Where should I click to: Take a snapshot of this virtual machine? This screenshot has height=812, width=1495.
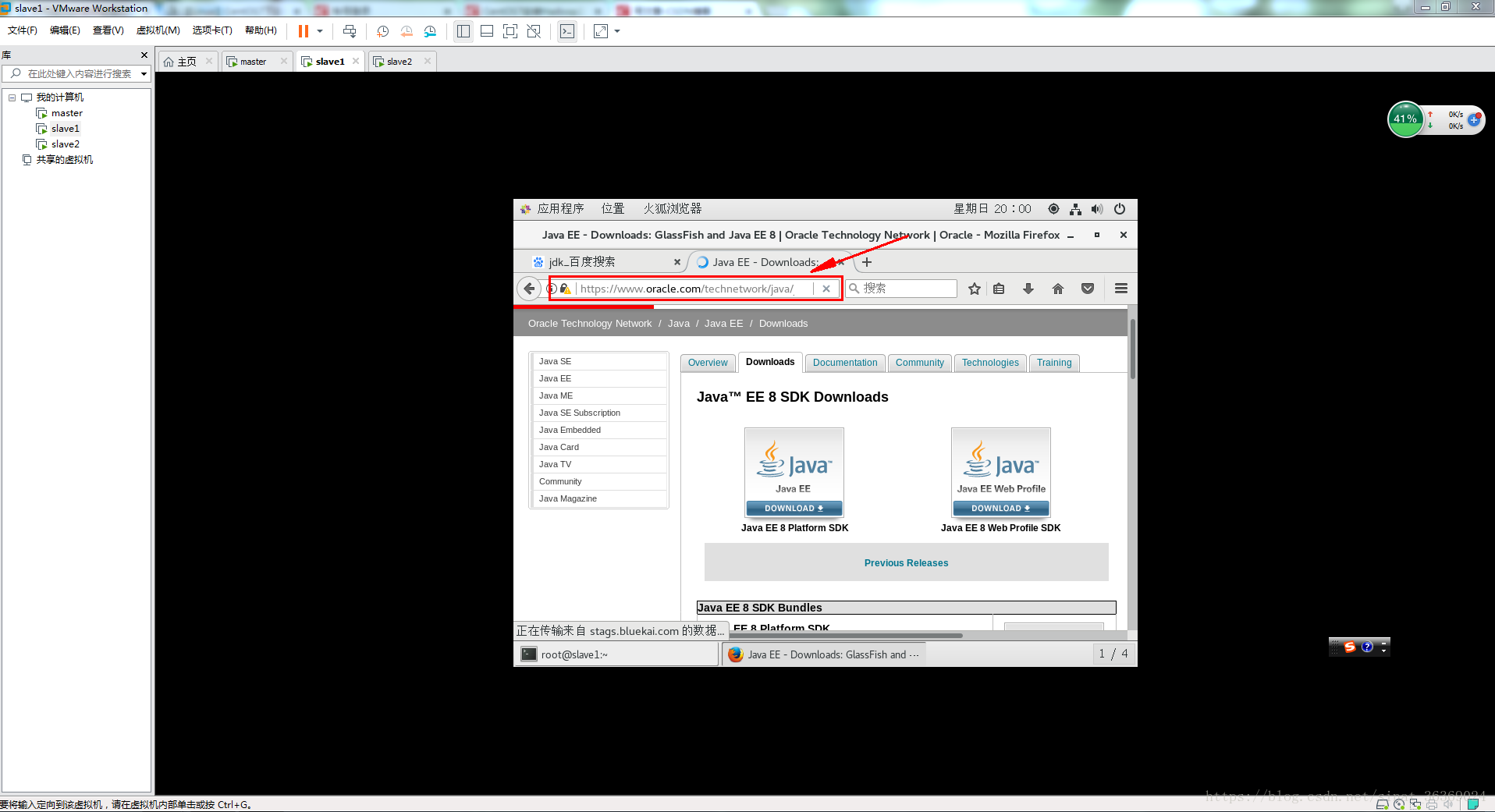click(382, 31)
